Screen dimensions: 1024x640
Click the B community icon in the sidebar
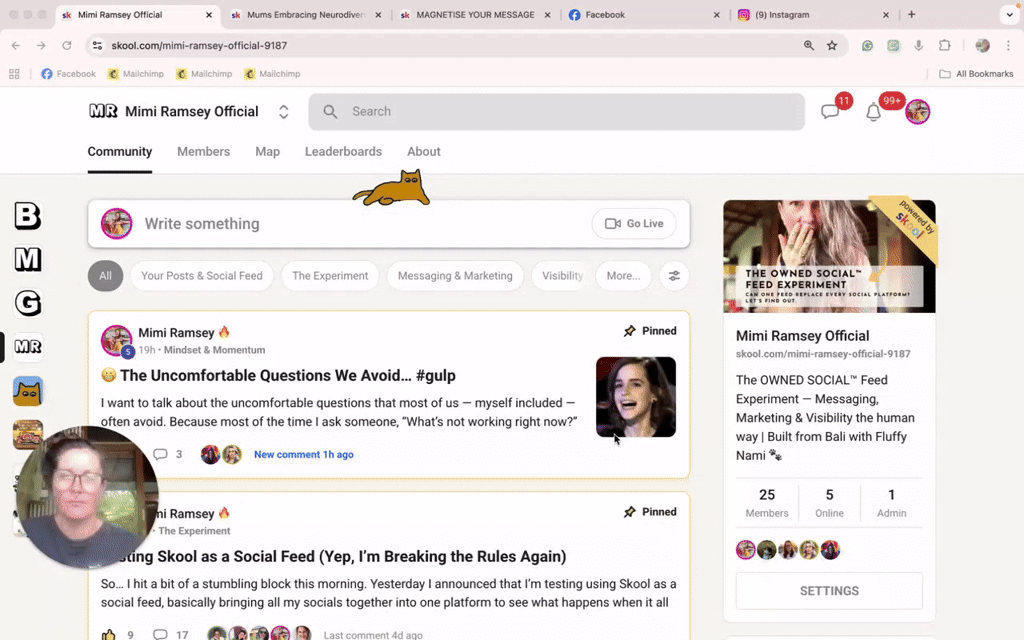tap(27, 216)
